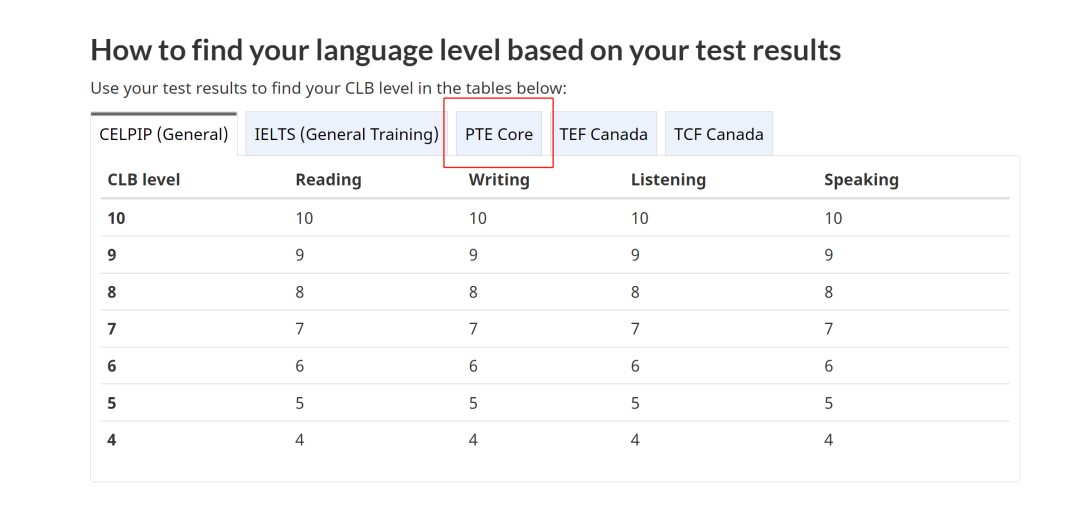This screenshot has height=513, width=1080.
Task: Select the TEF Canada tab
Action: click(x=603, y=134)
